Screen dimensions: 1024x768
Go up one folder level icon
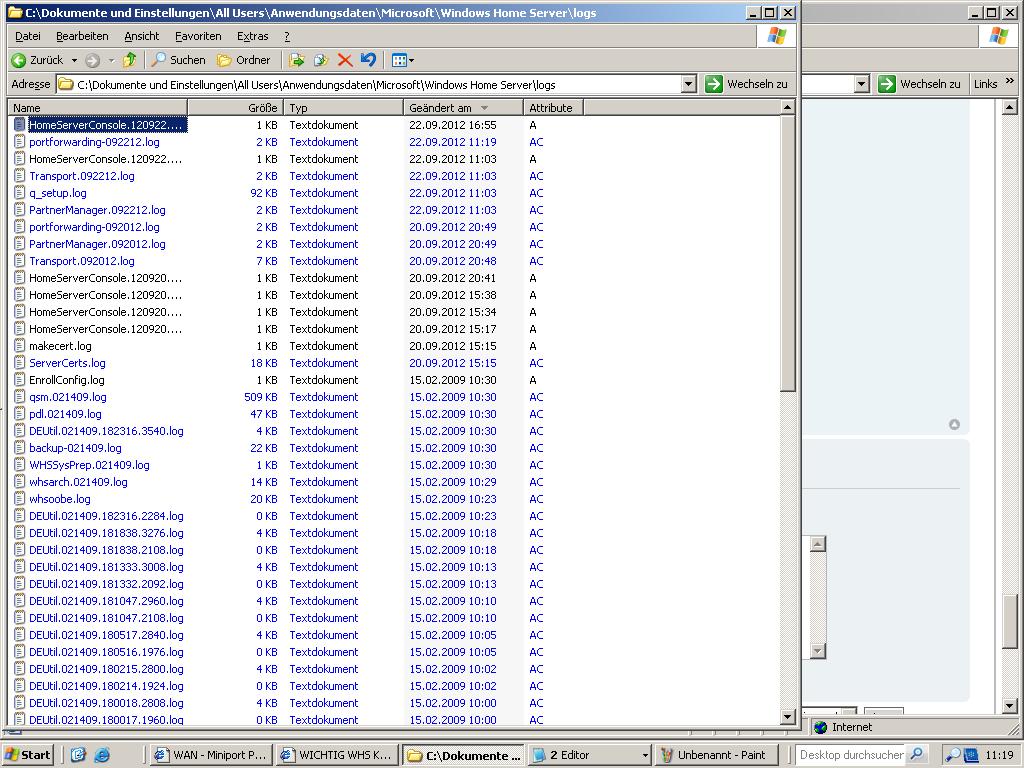pyautogui.click(x=129, y=60)
